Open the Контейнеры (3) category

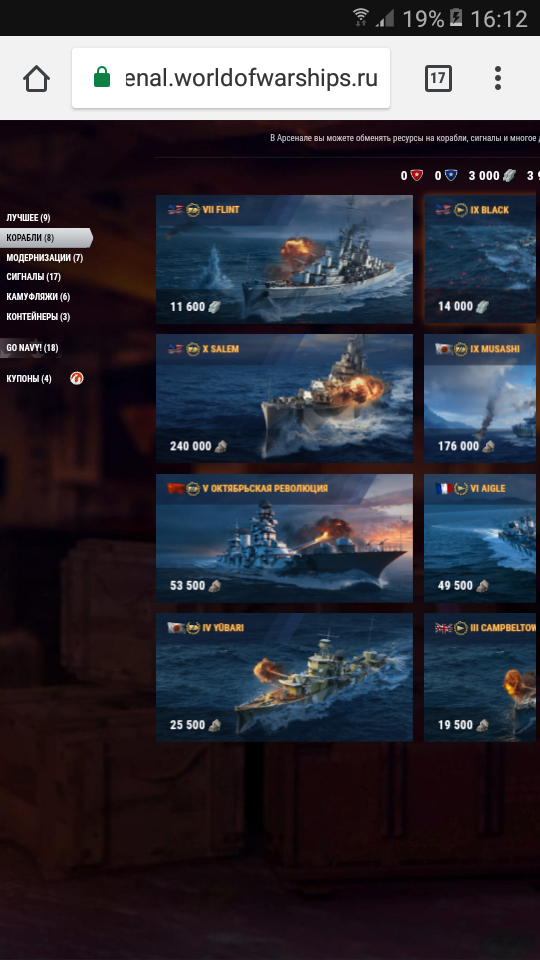(38, 317)
